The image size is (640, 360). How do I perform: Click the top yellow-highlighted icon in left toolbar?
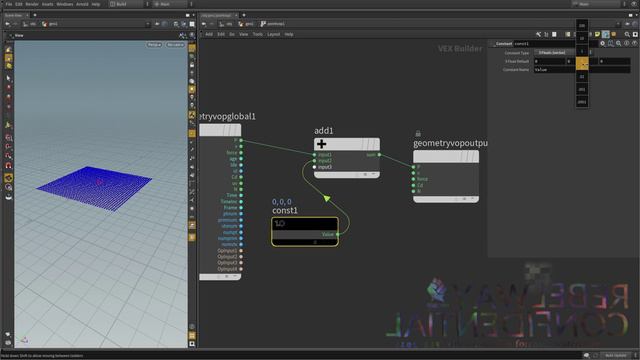[x=9, y=58]
